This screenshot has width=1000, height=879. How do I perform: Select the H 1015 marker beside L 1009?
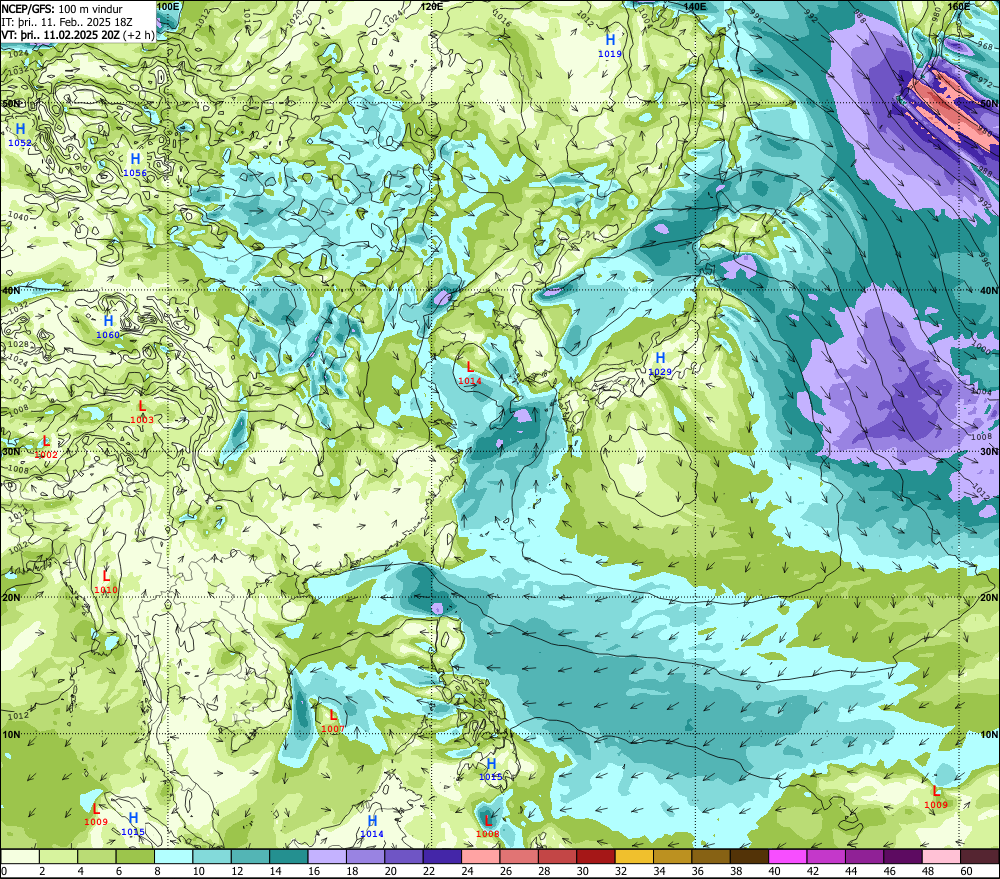[x=133, y=824]
